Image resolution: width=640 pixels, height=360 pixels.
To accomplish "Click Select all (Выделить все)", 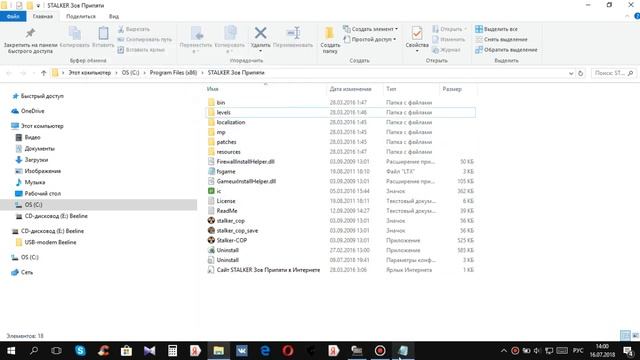I will (496, 29).
